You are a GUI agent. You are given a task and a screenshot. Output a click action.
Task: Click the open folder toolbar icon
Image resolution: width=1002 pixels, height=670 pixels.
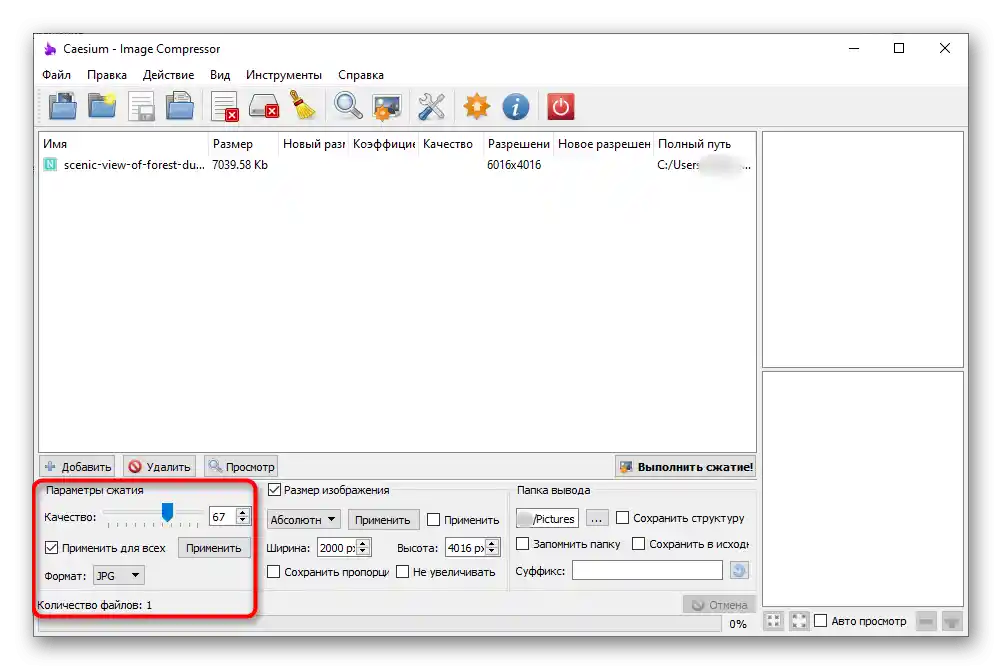(102, 106)
